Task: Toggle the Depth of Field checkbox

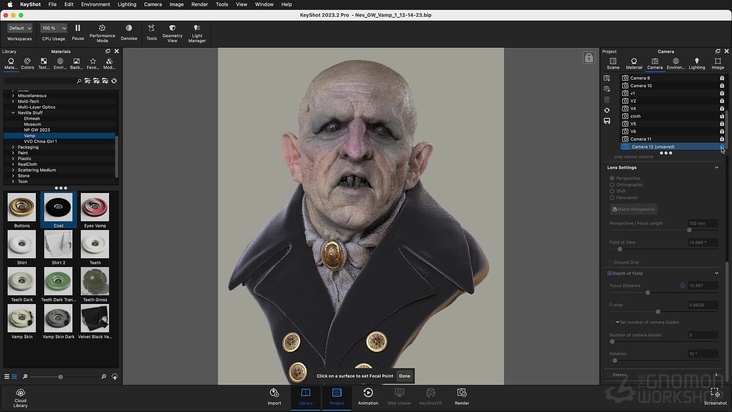Action: pyautogui.click(x=609, y=273)
